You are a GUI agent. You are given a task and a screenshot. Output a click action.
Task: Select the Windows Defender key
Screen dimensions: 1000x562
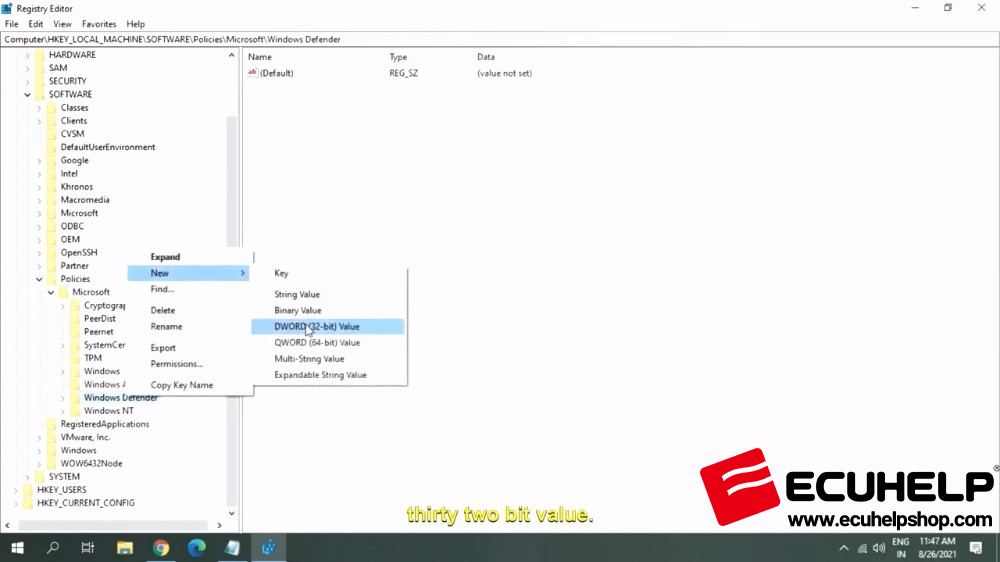(121, 397)
